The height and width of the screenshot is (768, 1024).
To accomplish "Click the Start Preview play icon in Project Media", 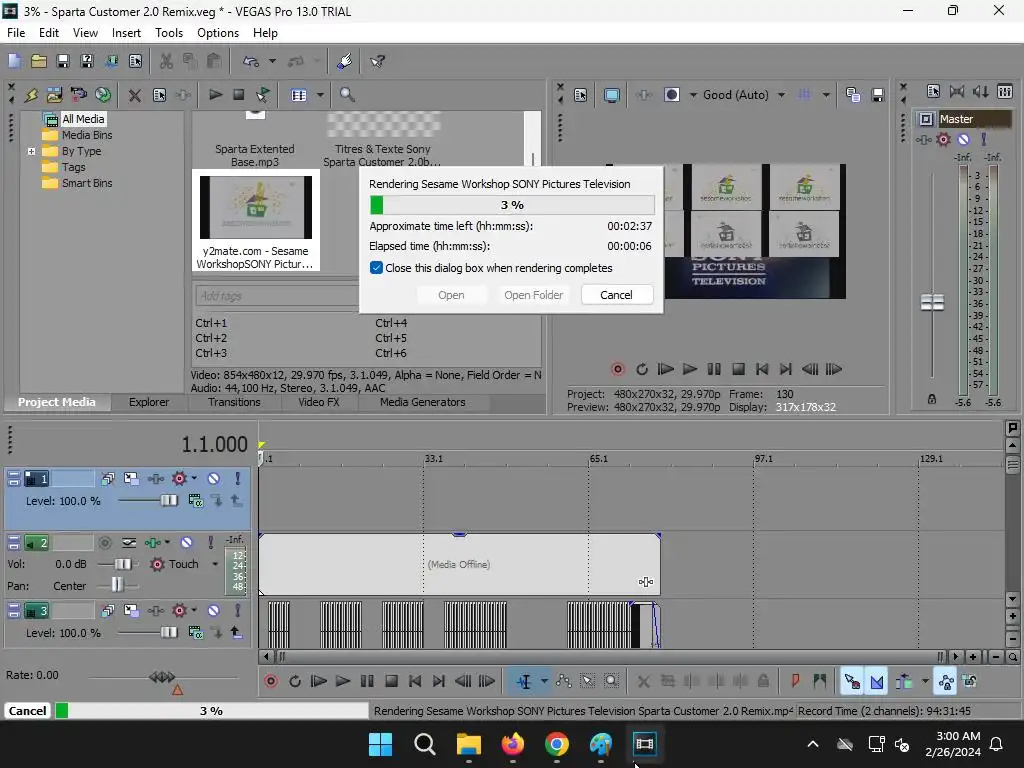I will pyautogui.click(x=215, y=95).
